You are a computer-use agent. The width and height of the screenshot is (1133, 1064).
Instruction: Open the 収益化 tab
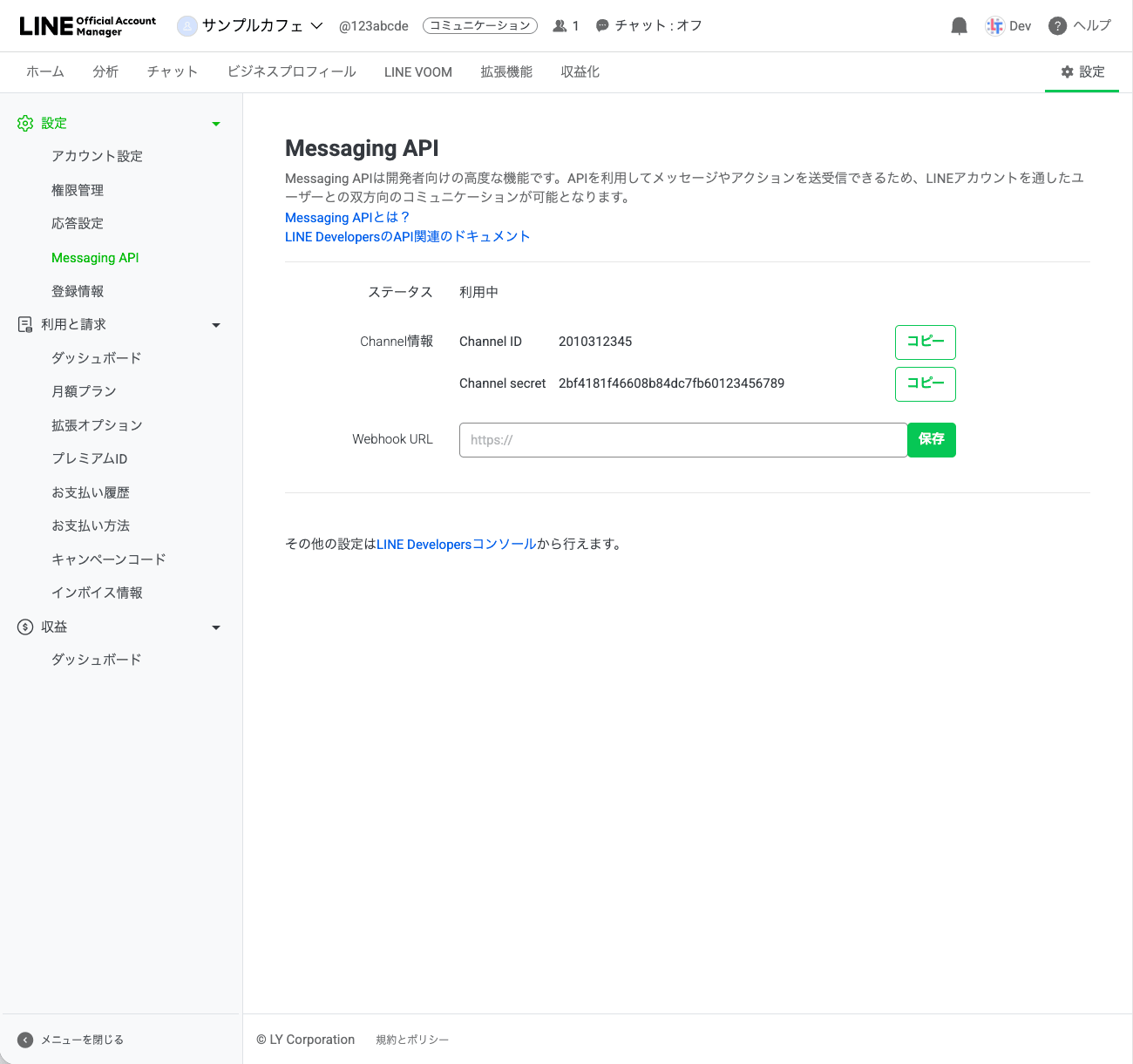click(x=580, y=72)
